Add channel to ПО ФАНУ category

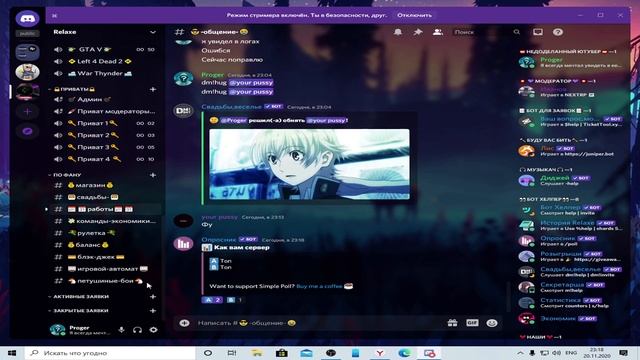153,175
